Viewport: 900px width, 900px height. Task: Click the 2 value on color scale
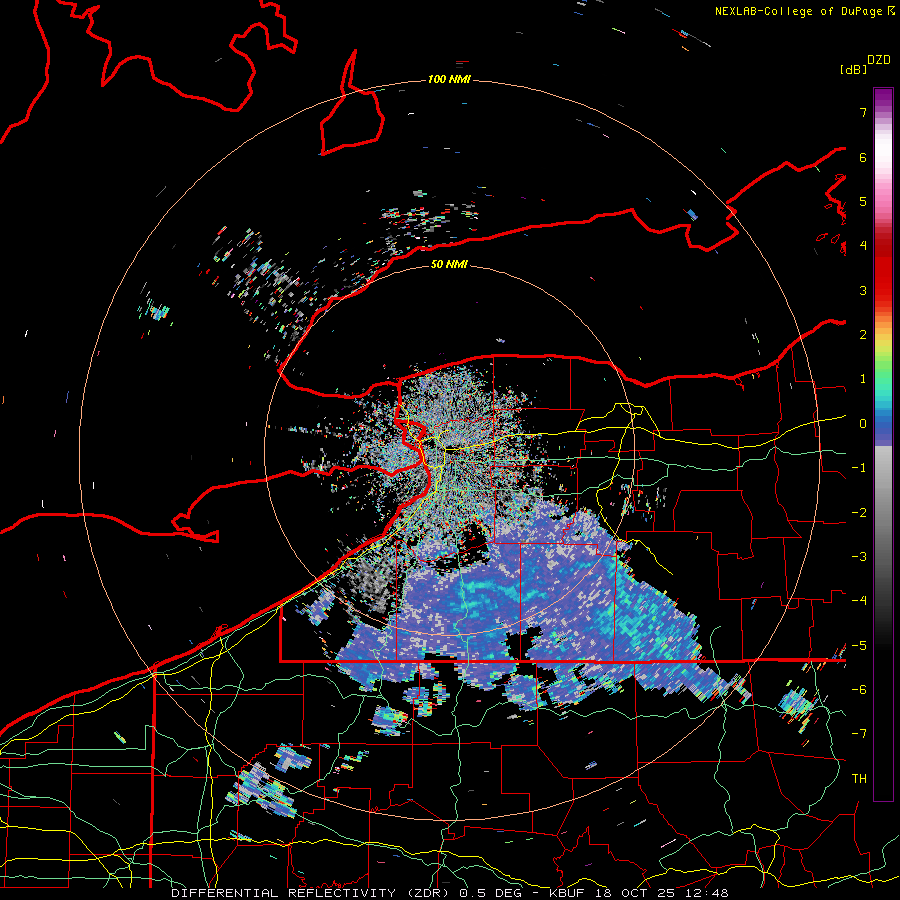coord(863,335)
